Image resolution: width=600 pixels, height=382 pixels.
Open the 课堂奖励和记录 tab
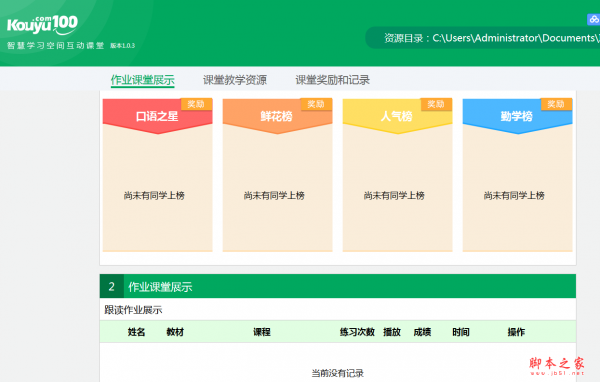(x=332, y=80)
